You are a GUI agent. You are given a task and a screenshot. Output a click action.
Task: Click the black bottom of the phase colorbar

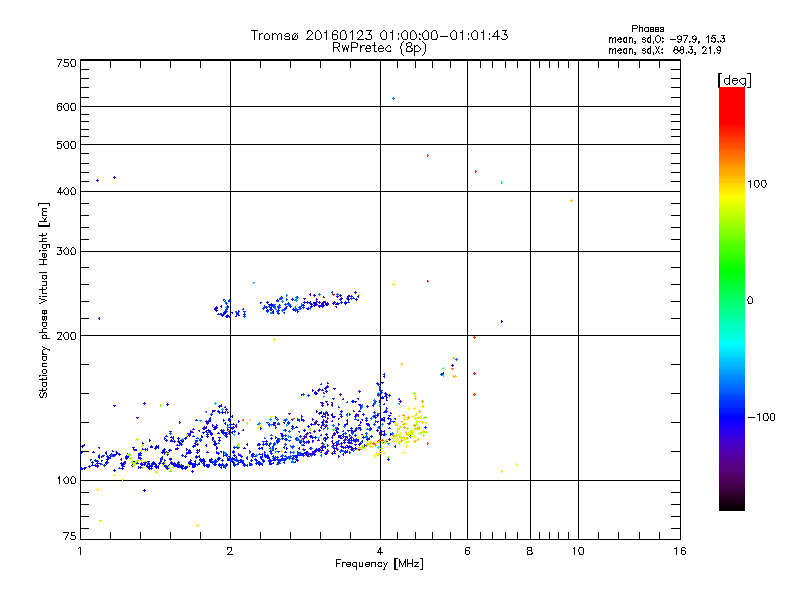pos(732,503)
